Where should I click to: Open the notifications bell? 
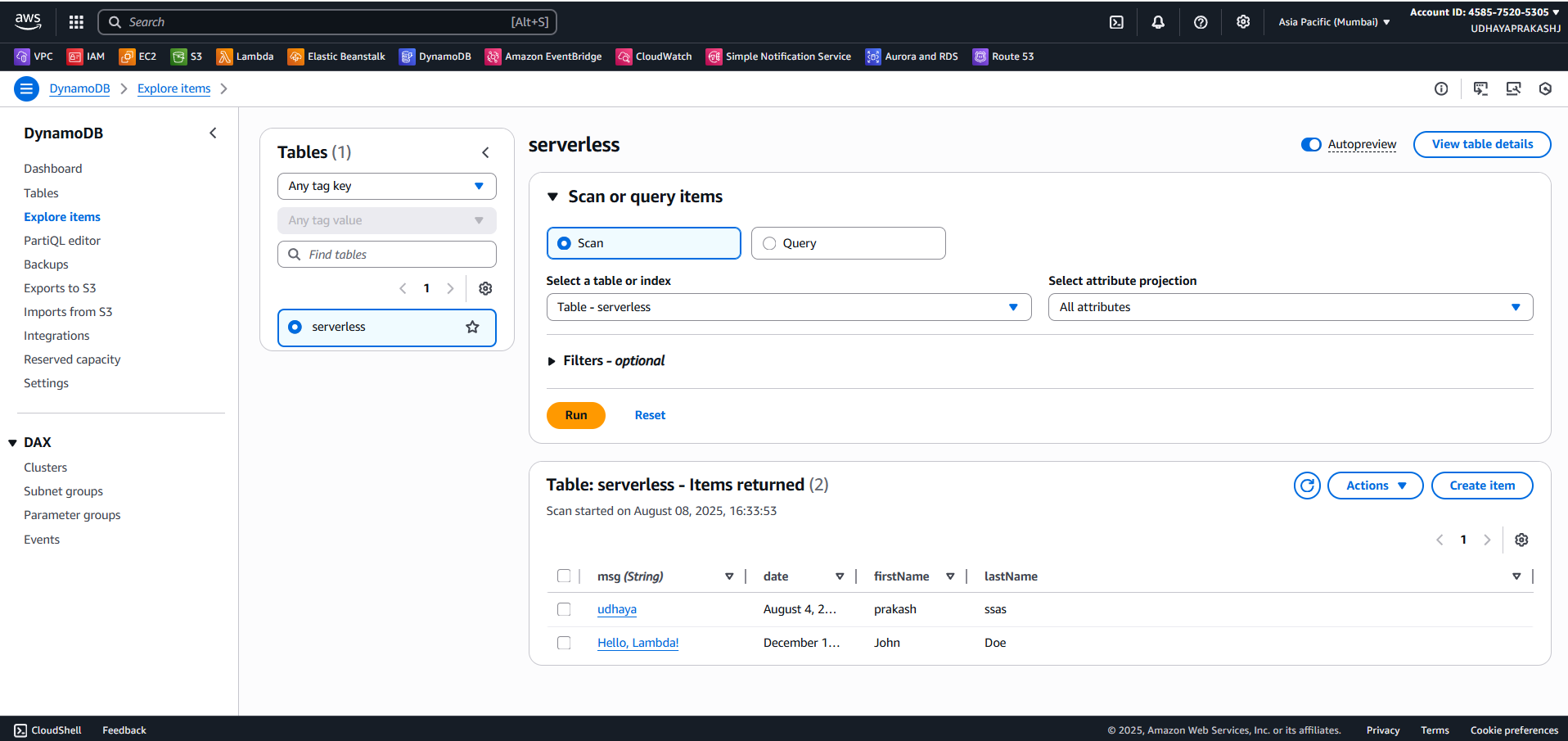click(x=1158, y=22)
